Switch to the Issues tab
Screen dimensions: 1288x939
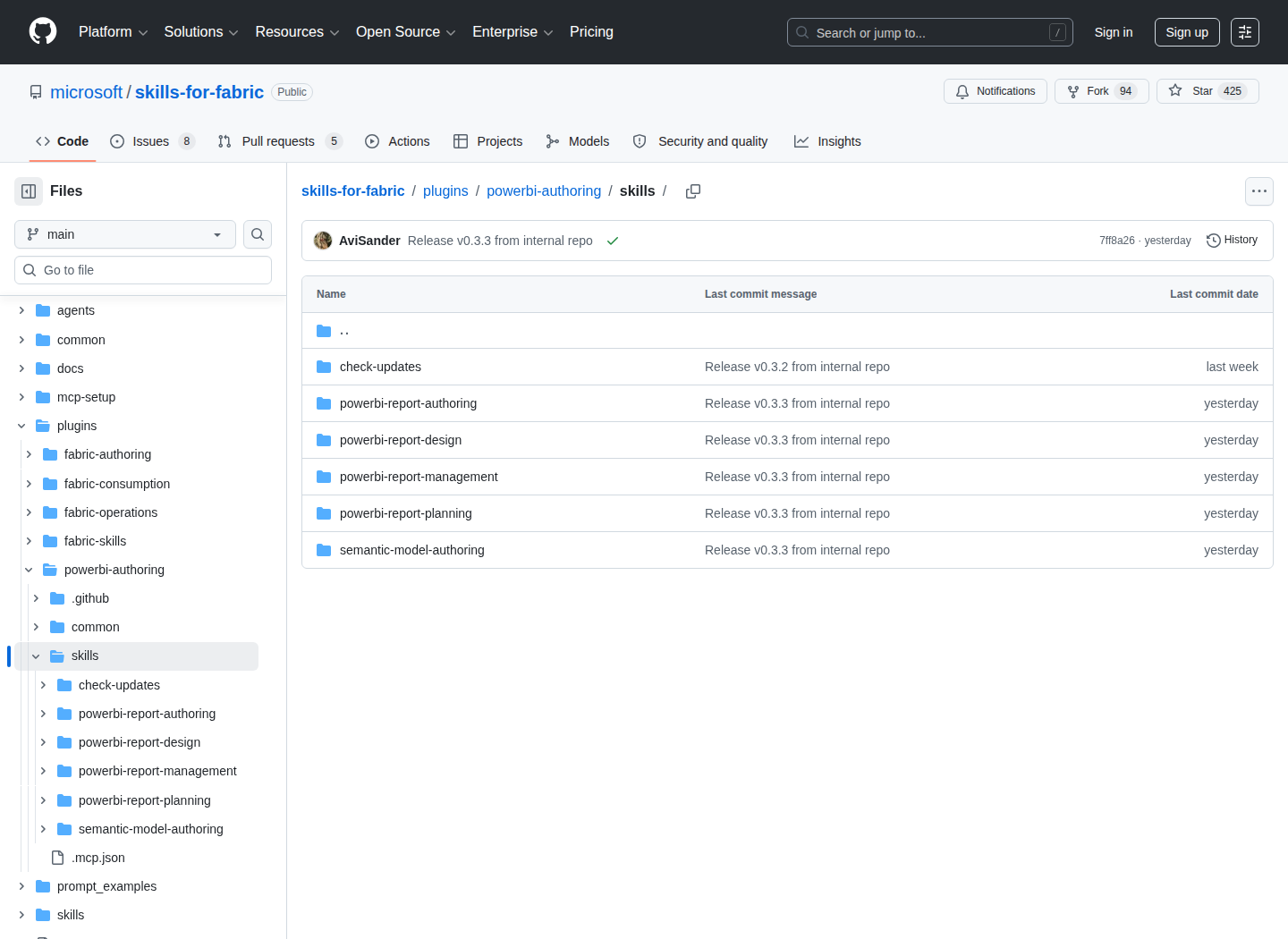click(x=152, y=141)
